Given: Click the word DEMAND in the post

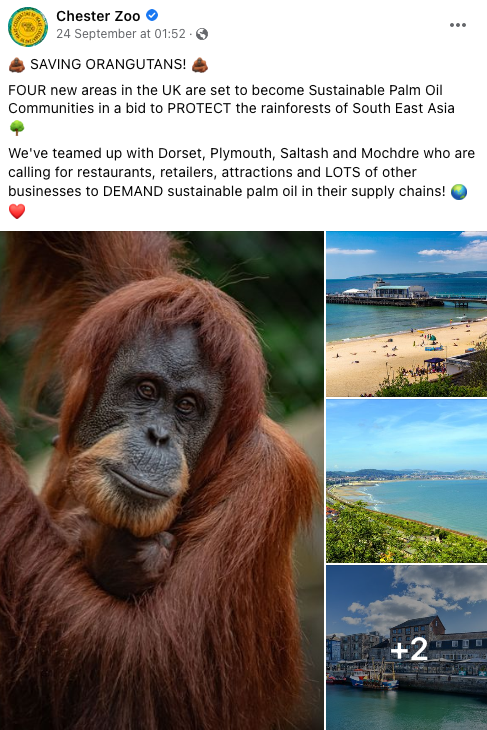Looking at the screenshot, I should 133,191.
